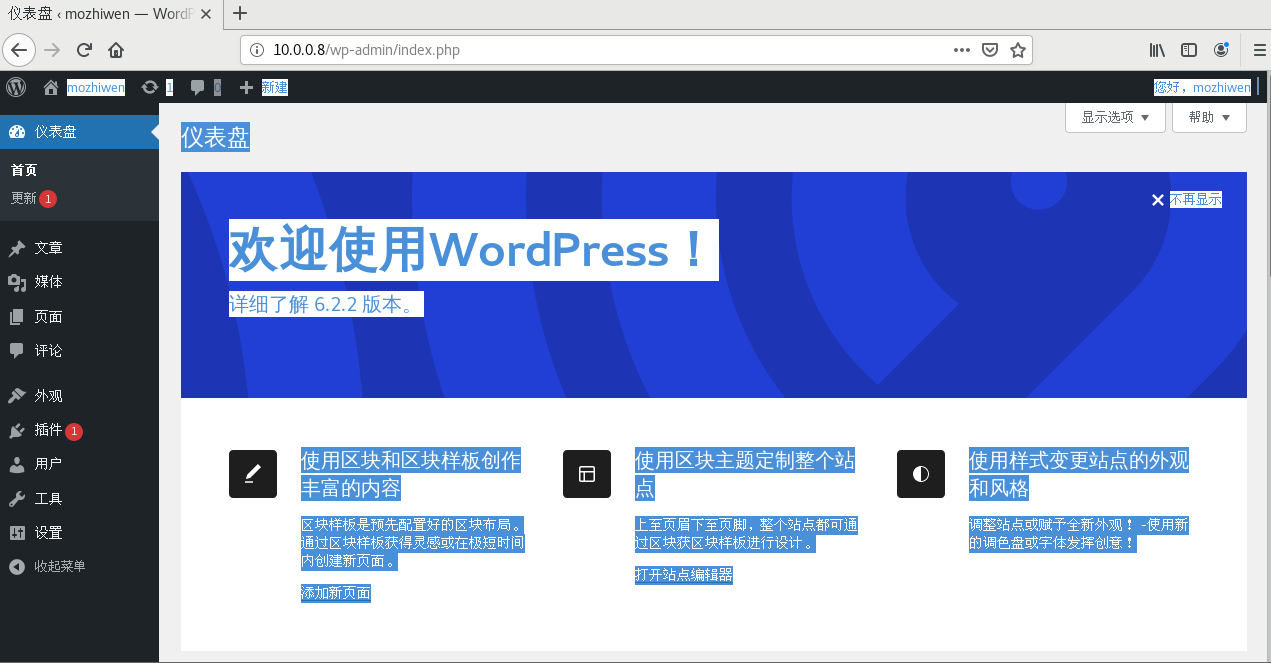Screen dimensions: 1271x663
Task: Save to Pocket icon in address bar
Action: (x=990, y=50)
